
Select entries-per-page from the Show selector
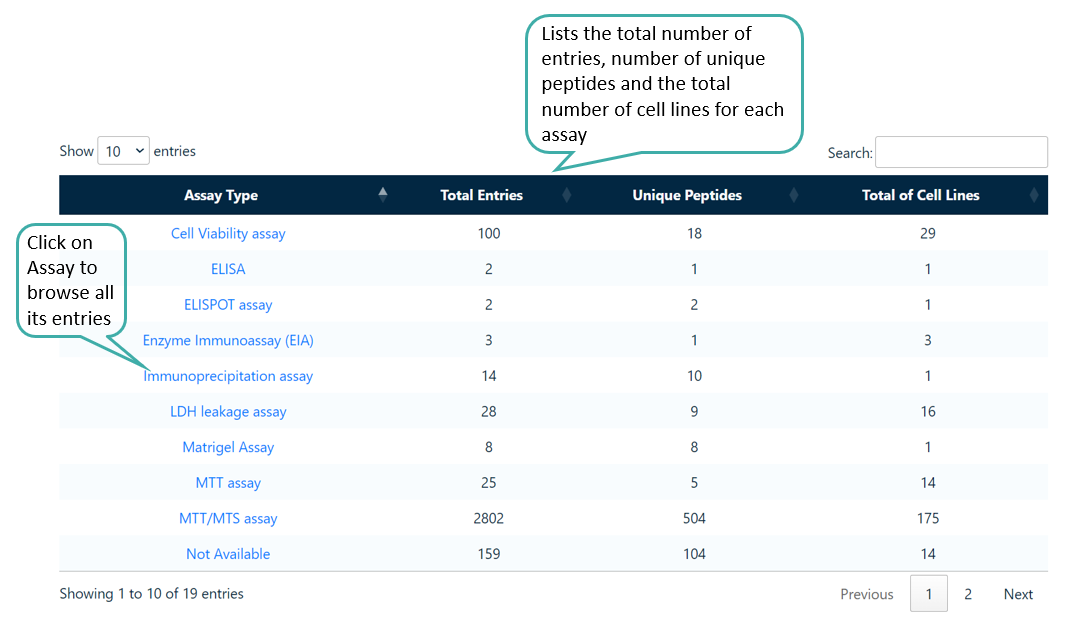tap(122, 150)
